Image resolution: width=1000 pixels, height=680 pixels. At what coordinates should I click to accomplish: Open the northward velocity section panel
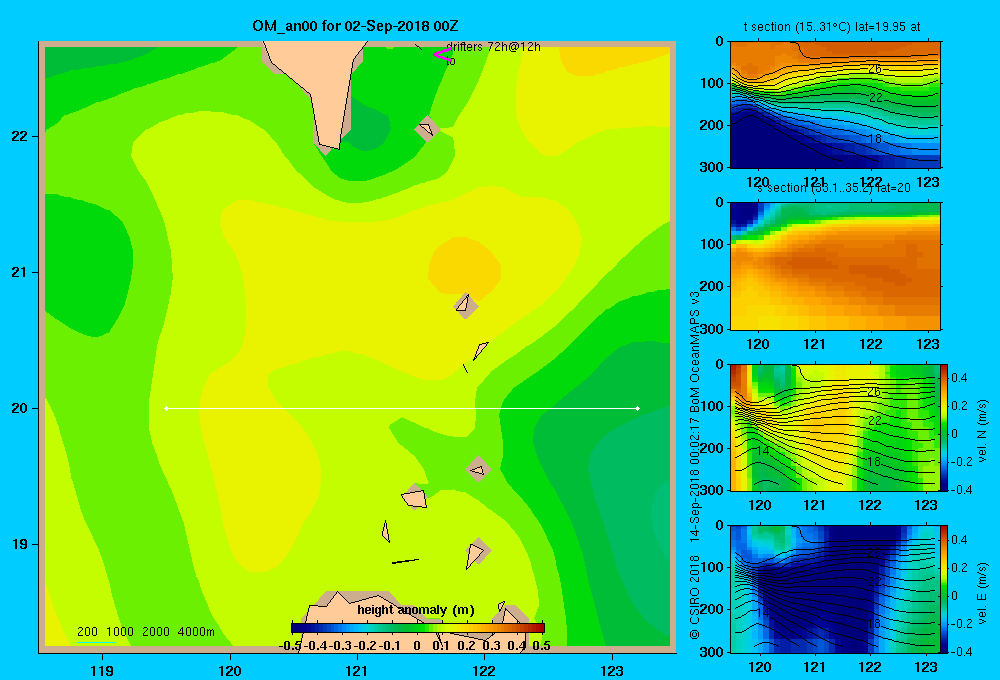click(x=835, y=427)
